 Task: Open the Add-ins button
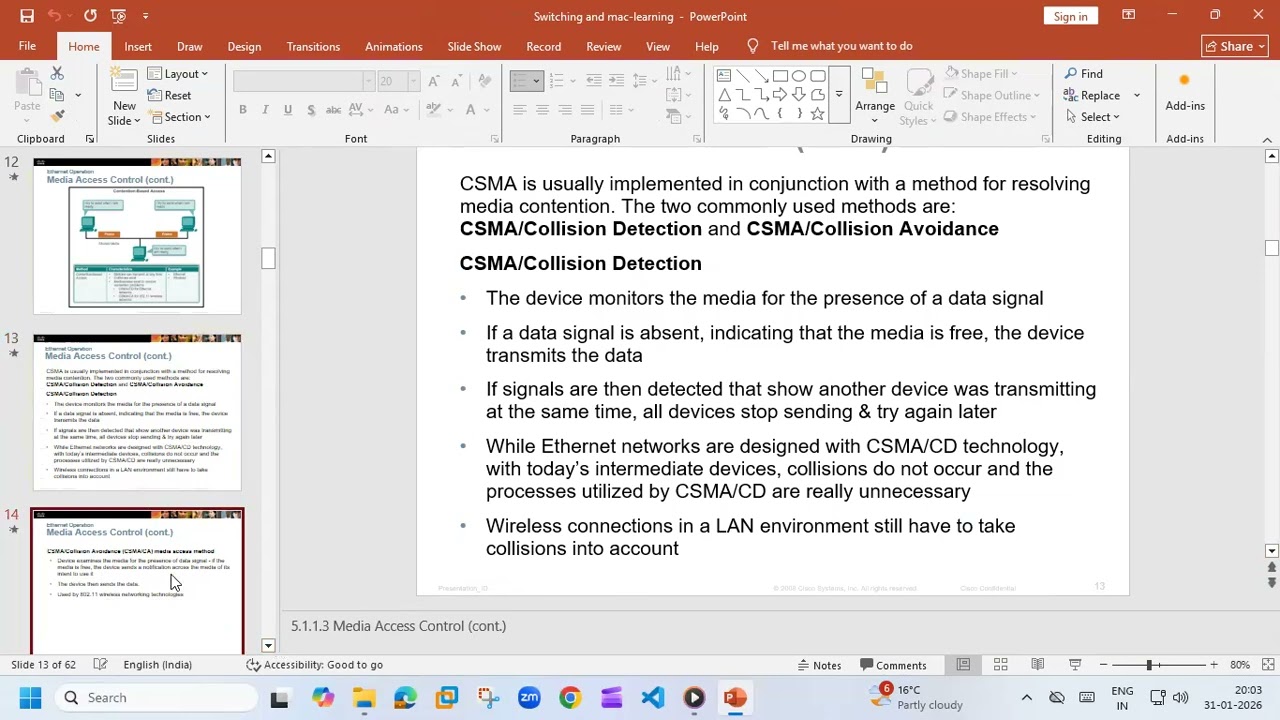click(1185, 92)
